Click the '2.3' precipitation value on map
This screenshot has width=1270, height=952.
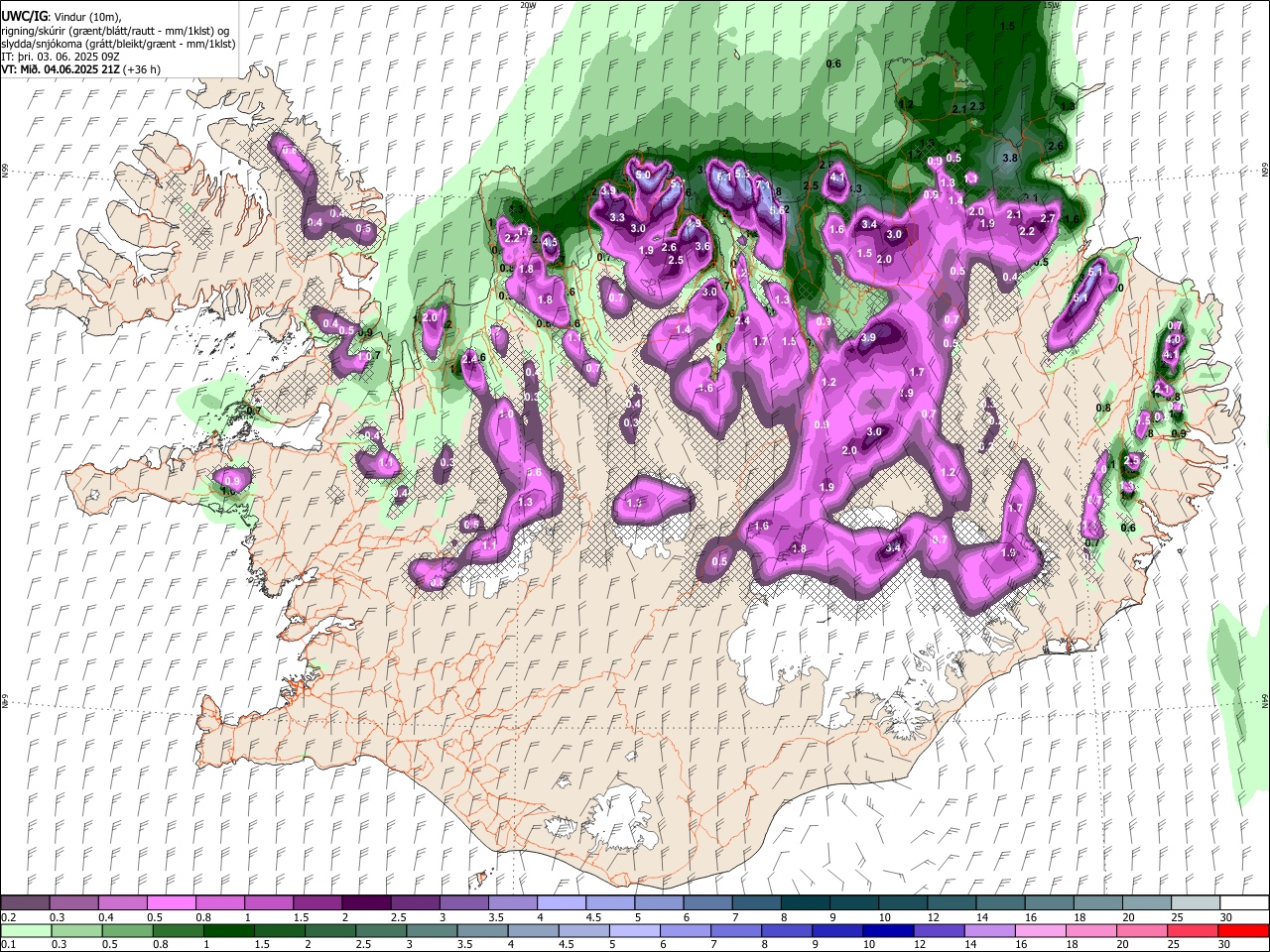pyautogui.click(x=977, y=106)
